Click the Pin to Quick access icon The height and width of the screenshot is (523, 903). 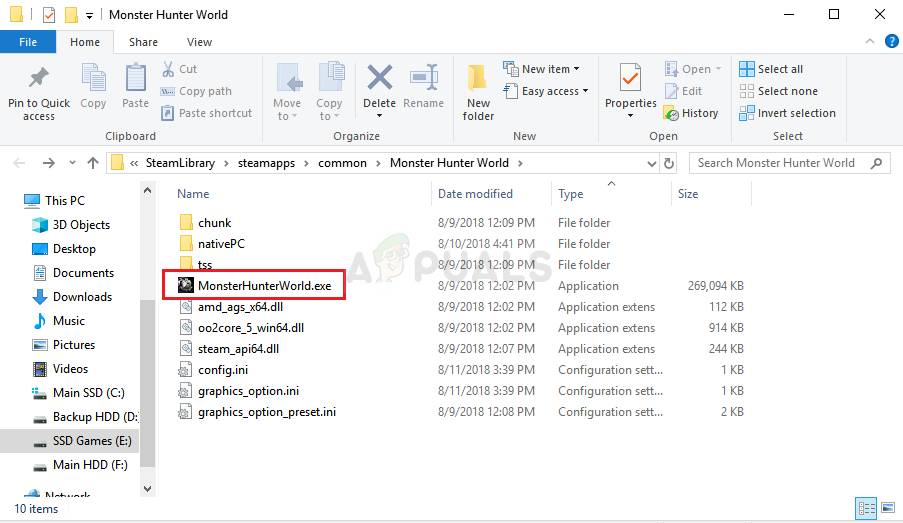[39, 78]
